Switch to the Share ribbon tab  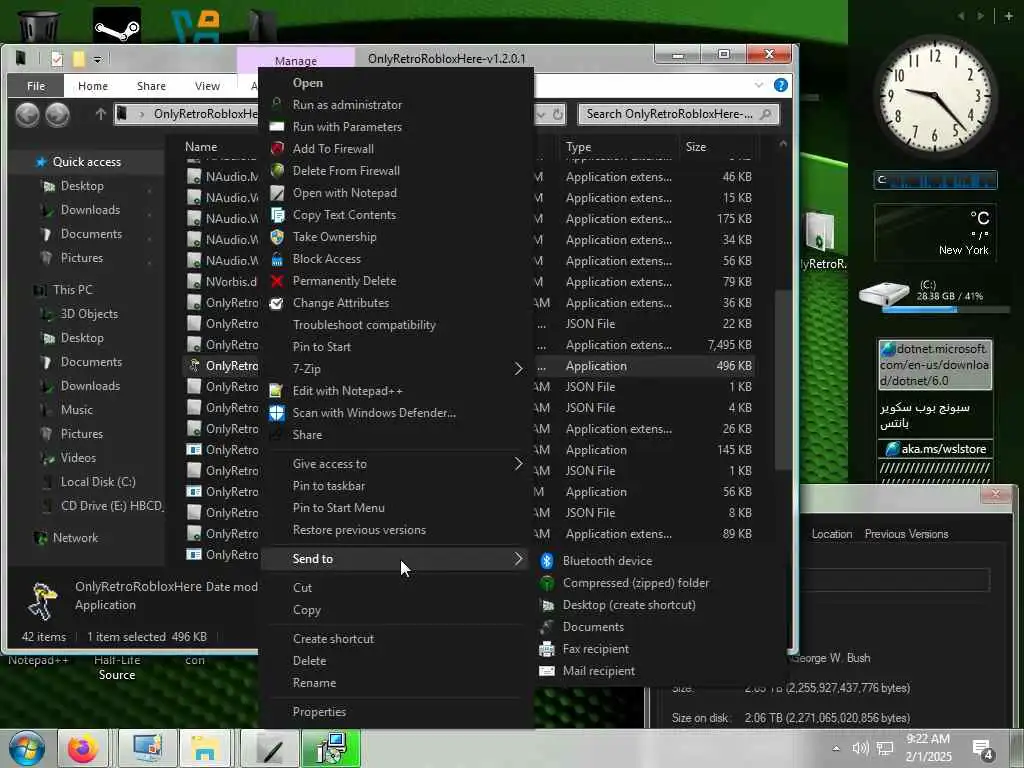[151, 86]
